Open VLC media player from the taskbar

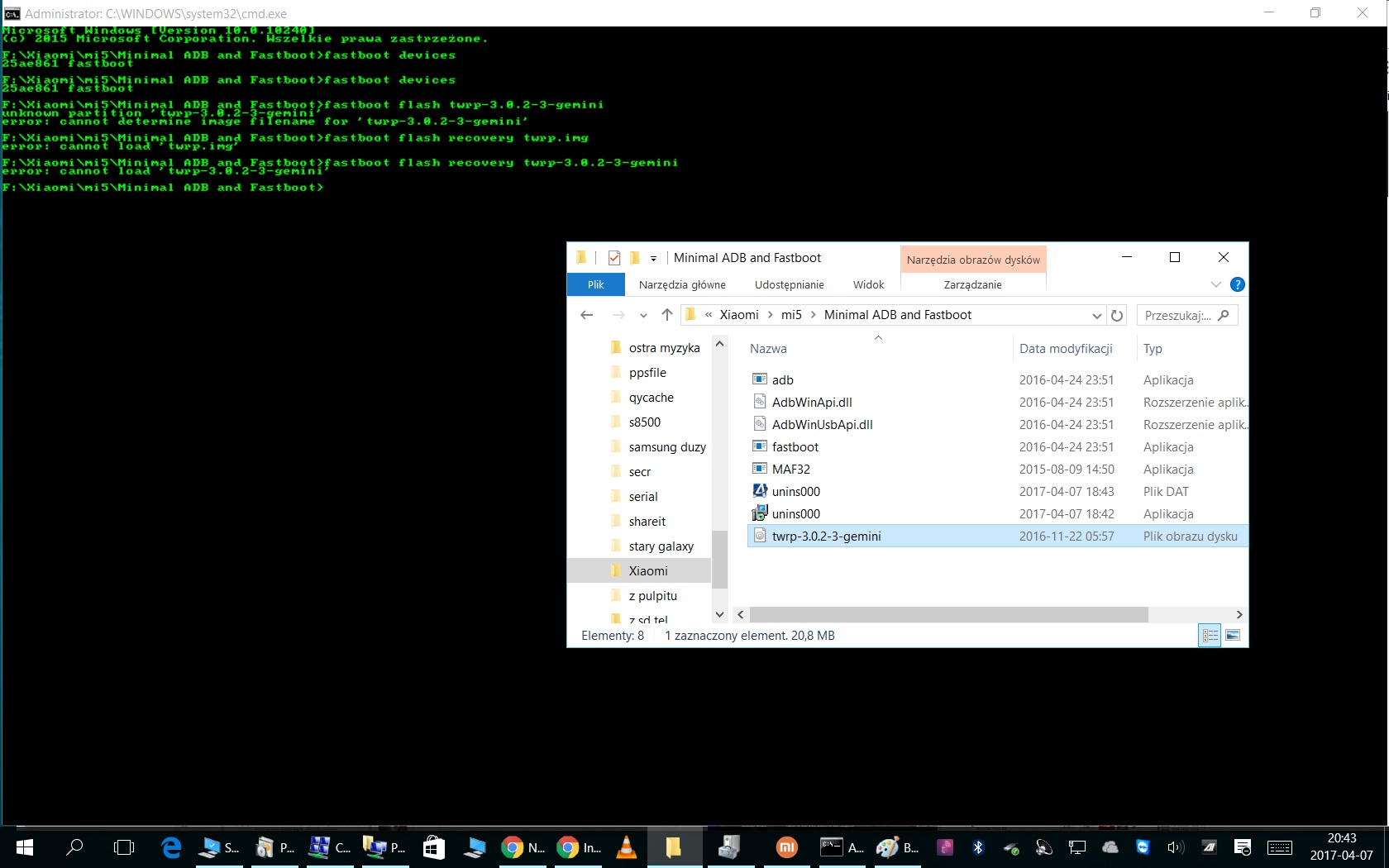tap(627, 847)
